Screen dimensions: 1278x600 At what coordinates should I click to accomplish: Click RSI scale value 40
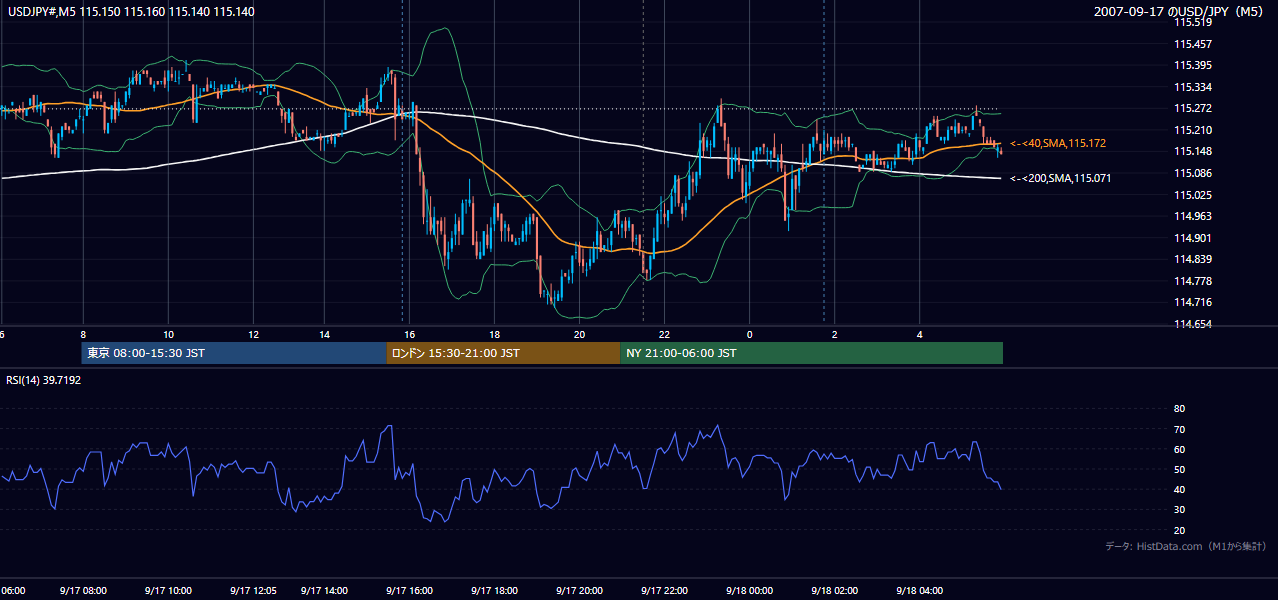1179,489
